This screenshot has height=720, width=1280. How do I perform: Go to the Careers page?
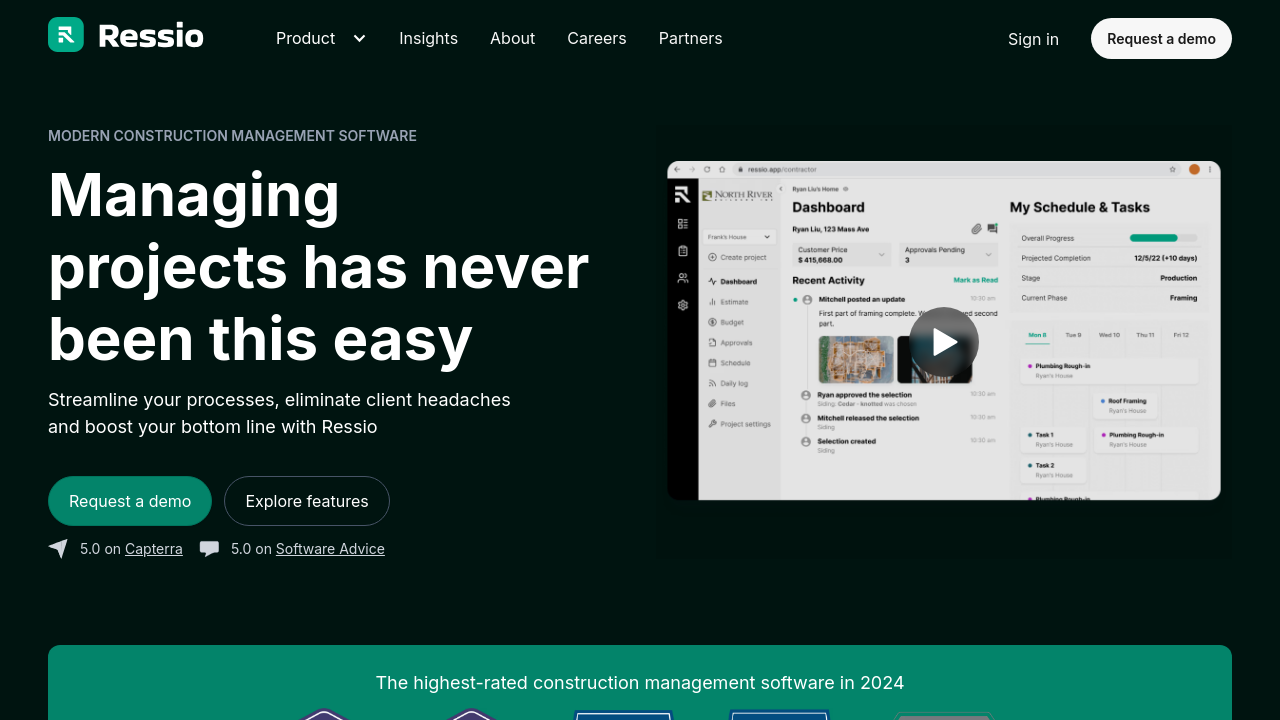click(596, 39)
